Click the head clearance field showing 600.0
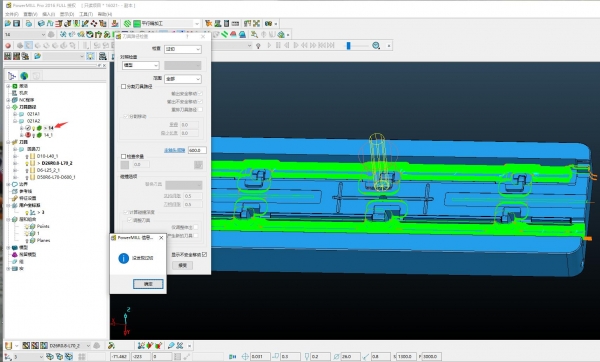 click(x=197, y=150)
